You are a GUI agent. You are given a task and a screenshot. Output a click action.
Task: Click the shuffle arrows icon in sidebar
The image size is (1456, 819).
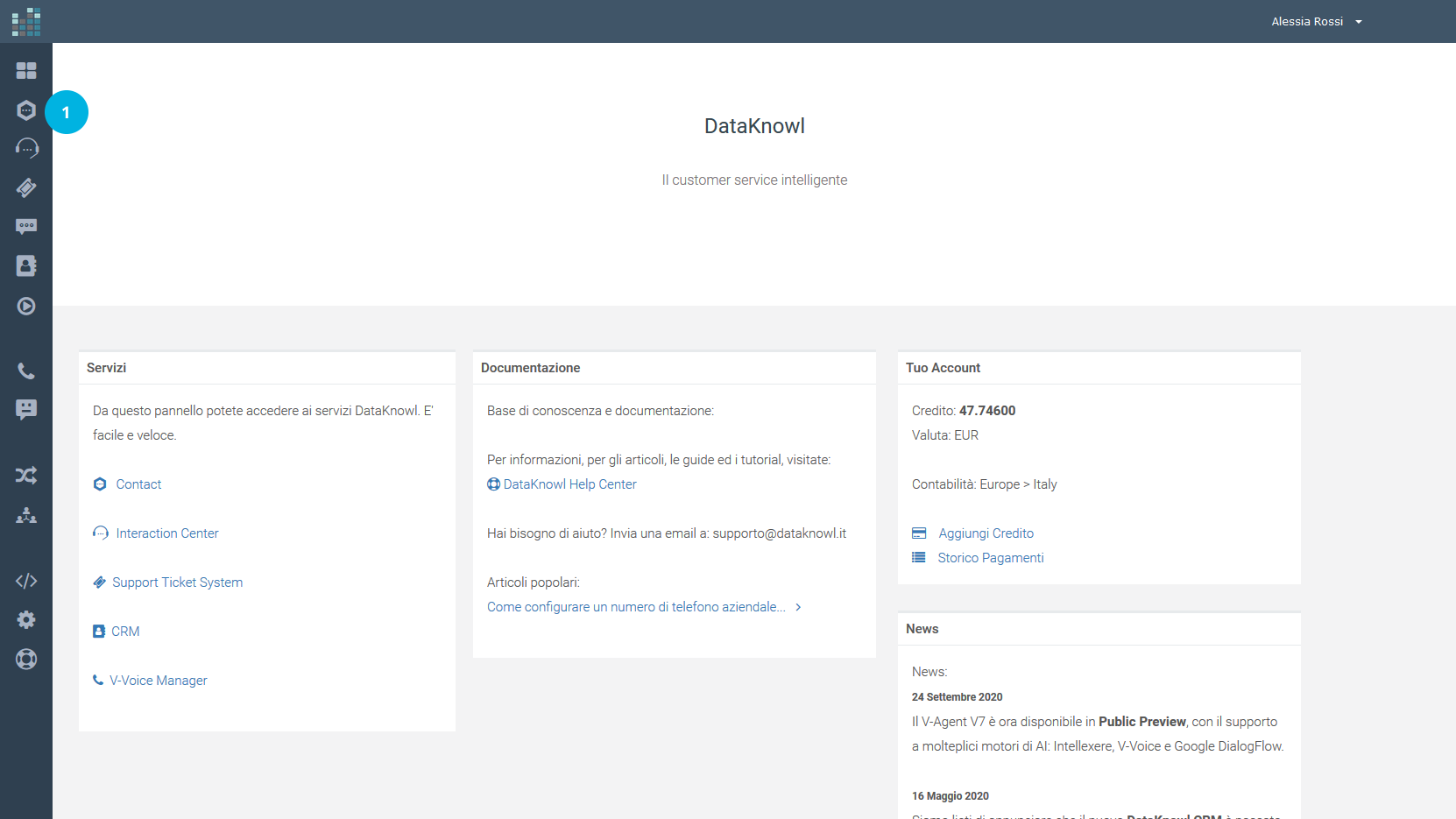(x=26, y=476)
